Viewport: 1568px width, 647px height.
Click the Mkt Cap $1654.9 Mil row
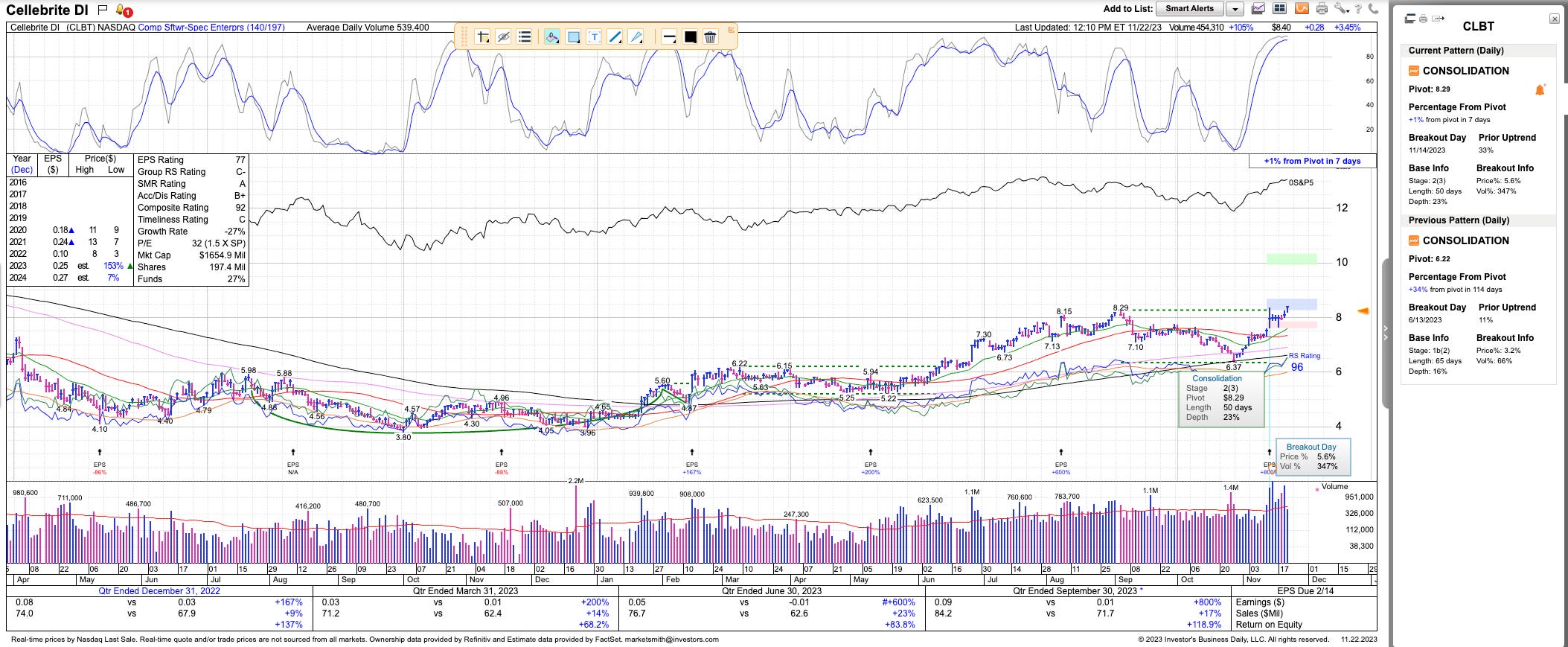(x=191, y=255)
